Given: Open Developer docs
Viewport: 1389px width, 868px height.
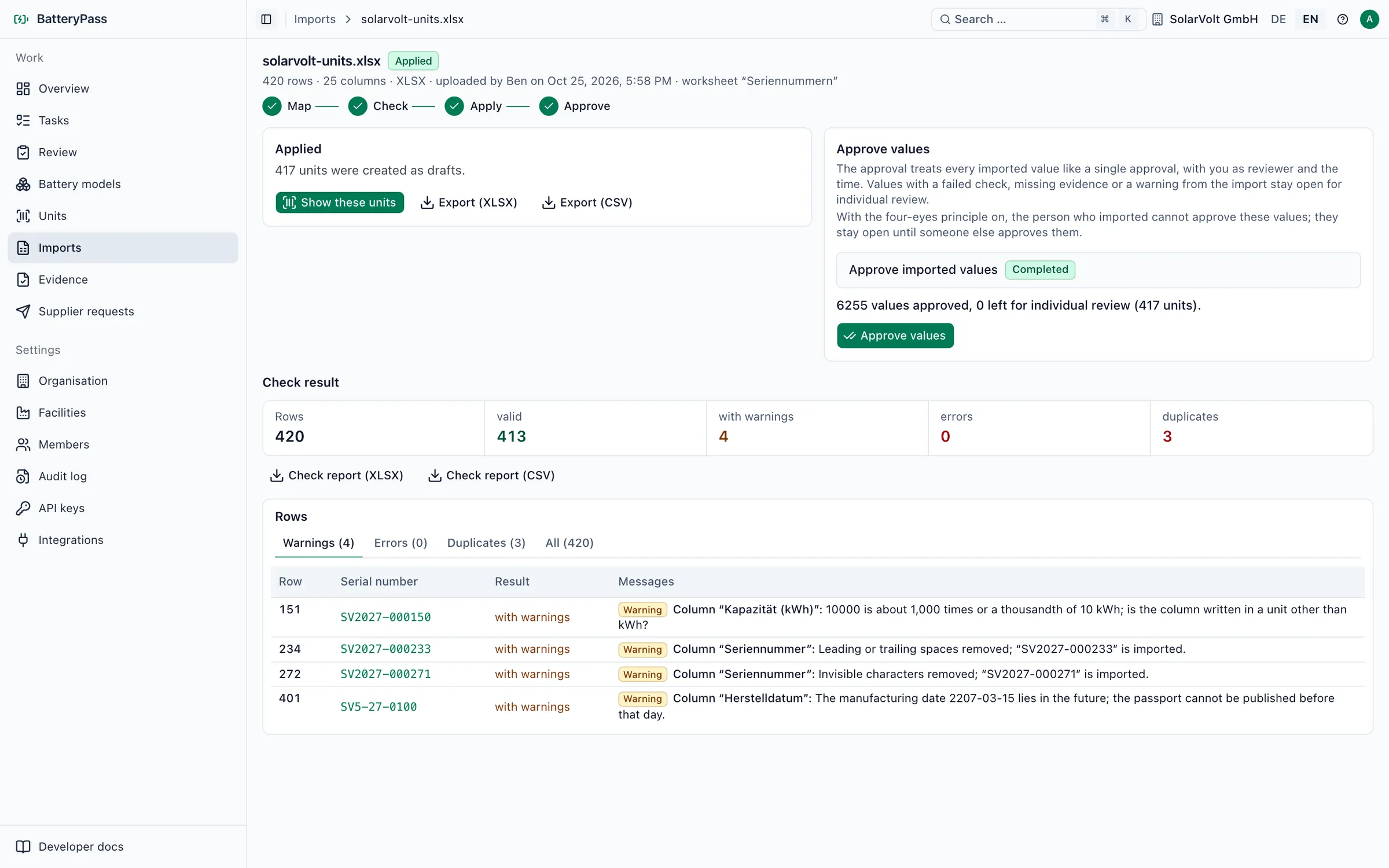Looking at the screenshot, I should 123,847.
